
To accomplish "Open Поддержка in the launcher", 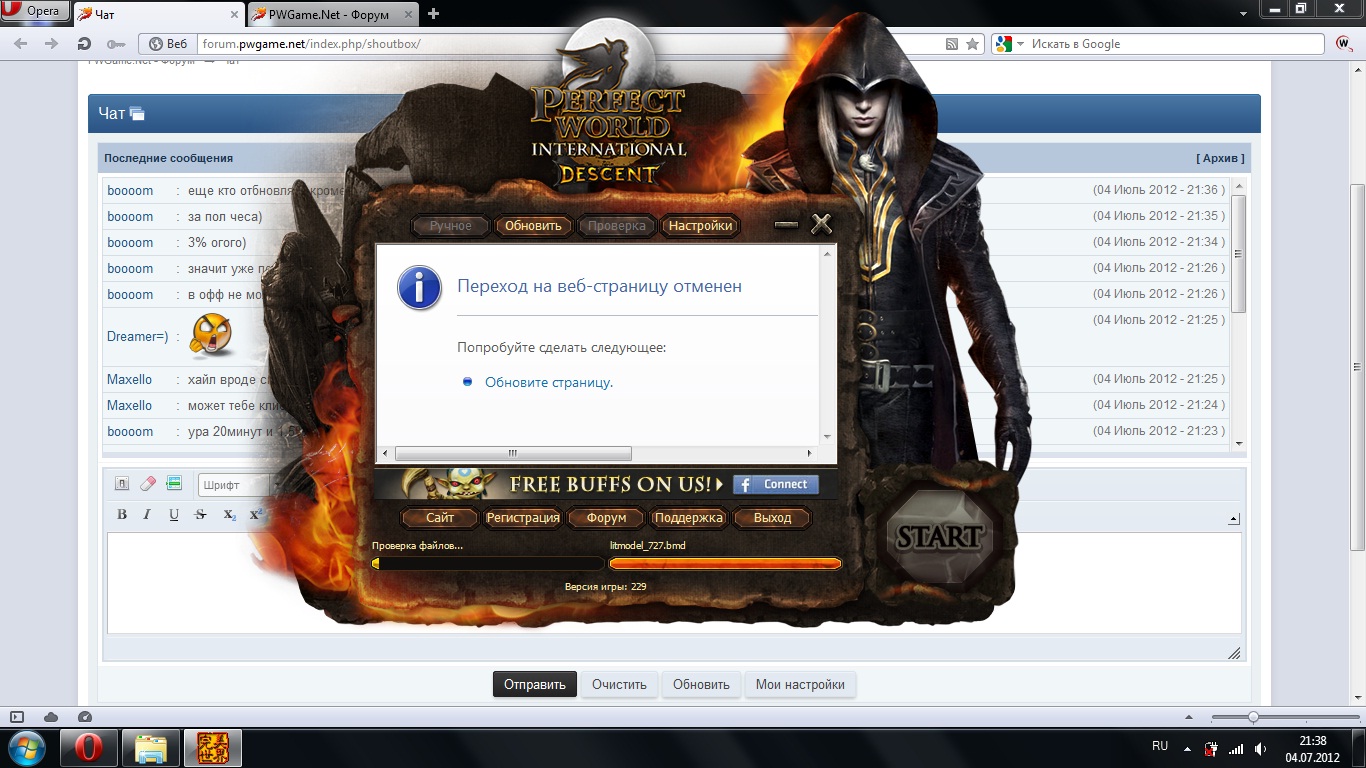I will (688, 518).
